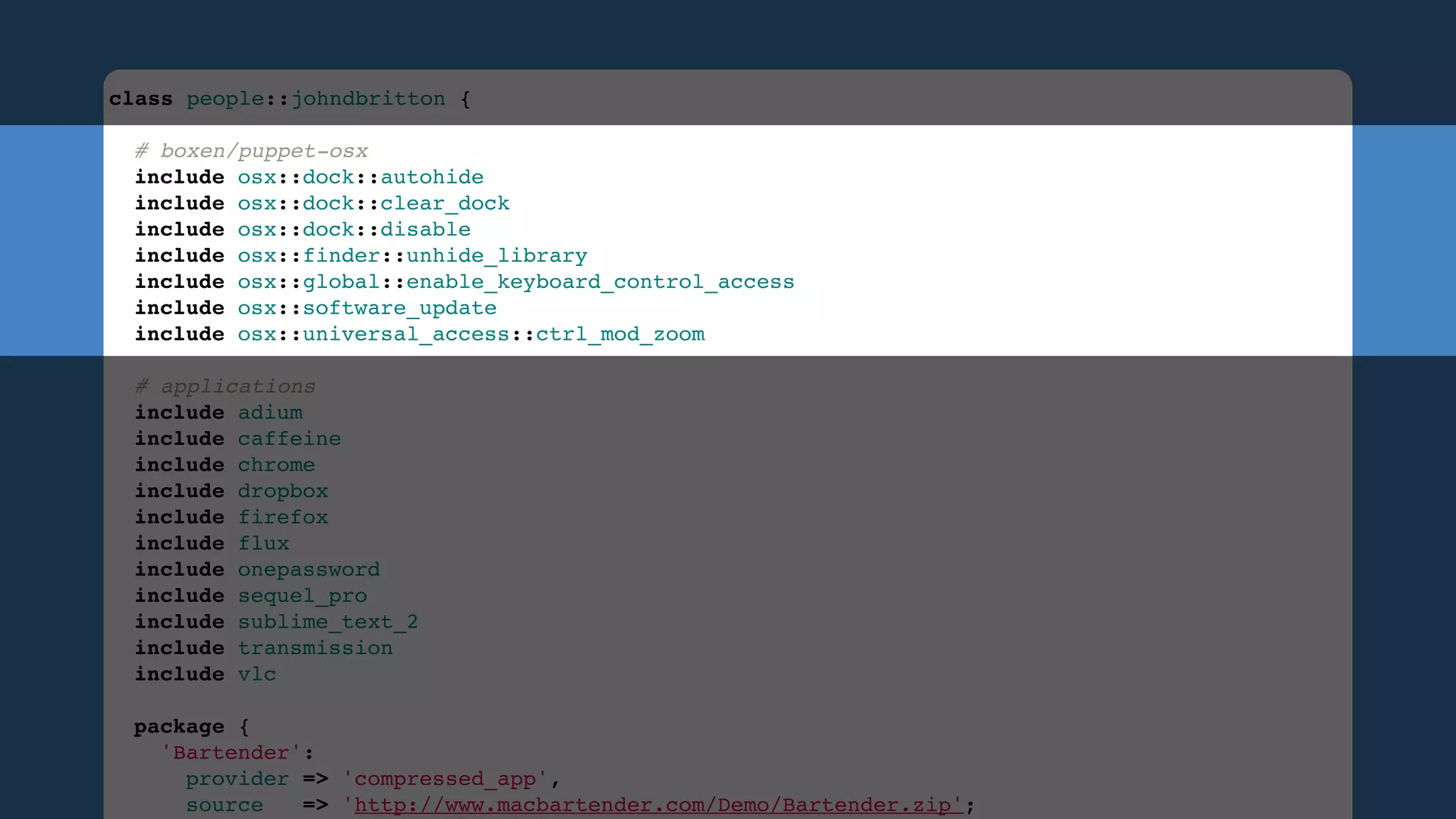Click the 'include adium' line
The image size is (1456, 819).
click(x=219, y=412)
